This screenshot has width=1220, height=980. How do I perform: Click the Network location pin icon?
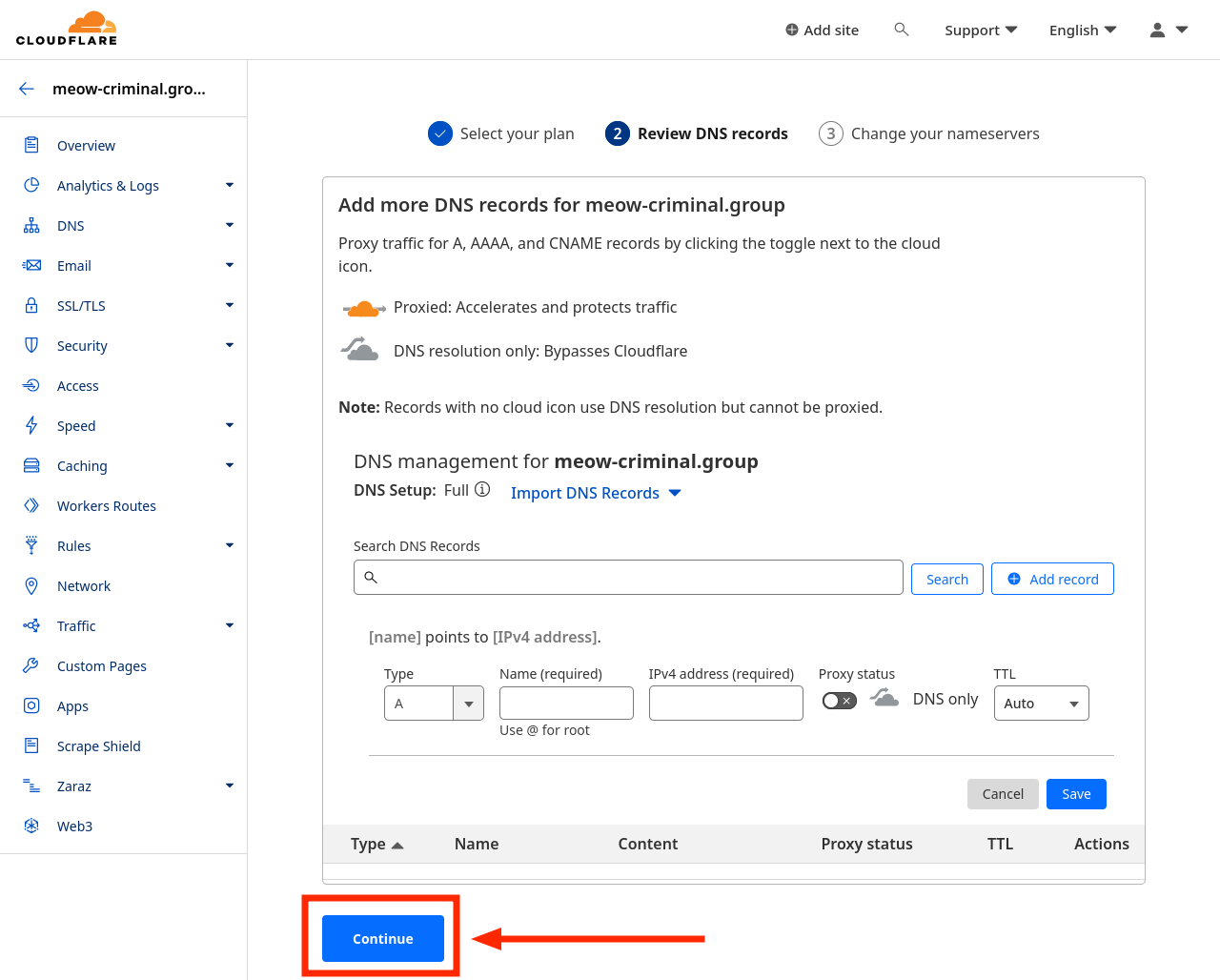pyautogui.click(x=31, y=585)
